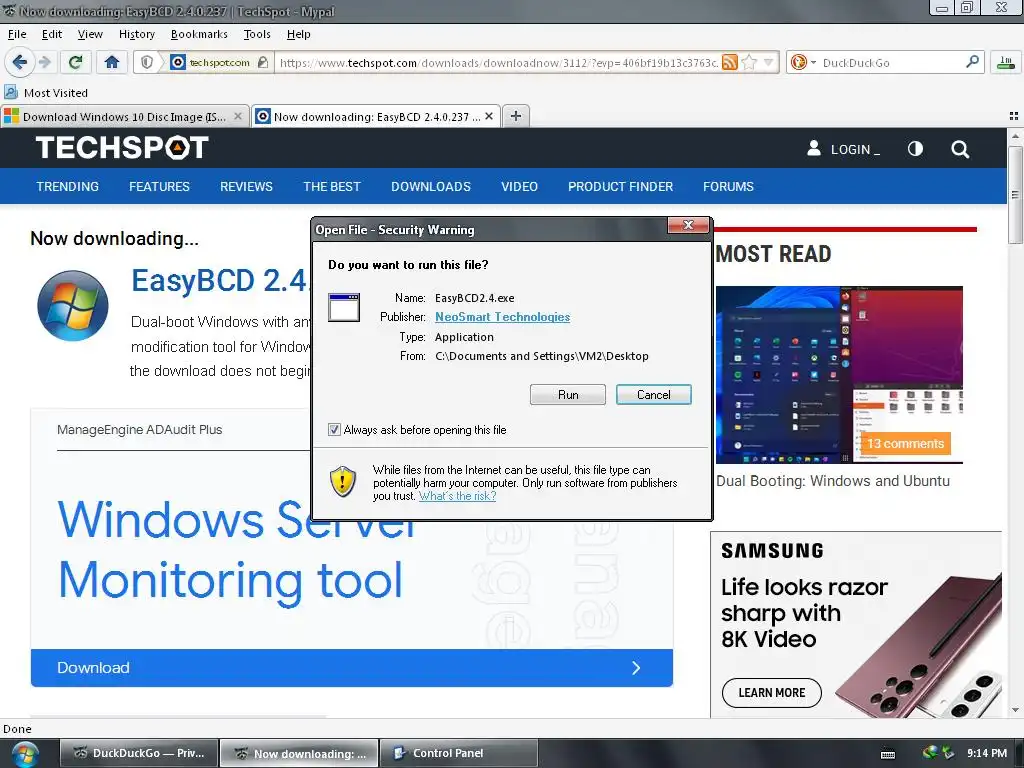Switch to DuckDuckGo taskbar window
The width and height of the screenshot is (1024, 768).
pos(139,753)
